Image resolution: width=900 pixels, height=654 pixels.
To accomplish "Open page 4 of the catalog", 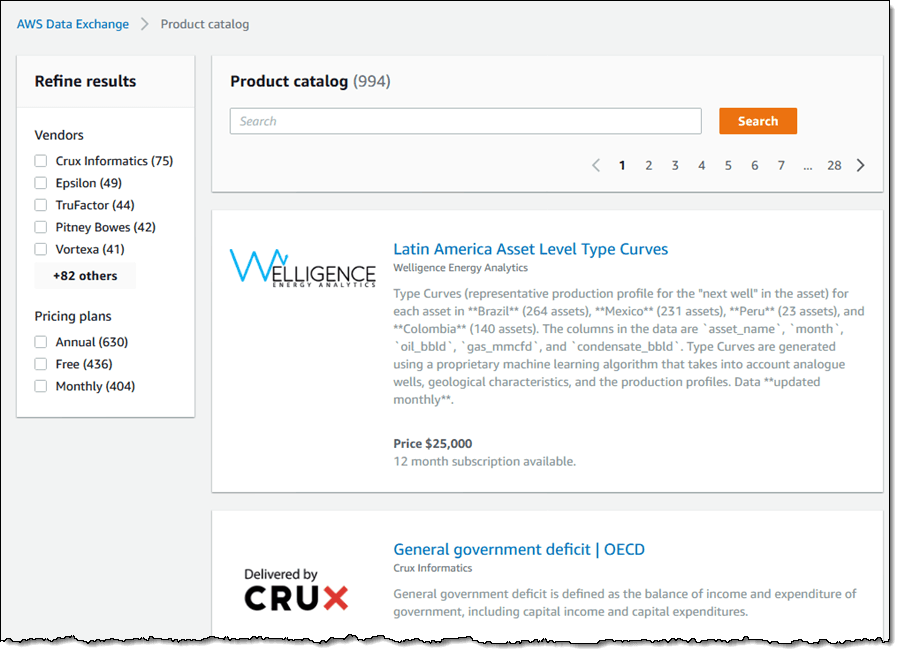I will 701,165.
